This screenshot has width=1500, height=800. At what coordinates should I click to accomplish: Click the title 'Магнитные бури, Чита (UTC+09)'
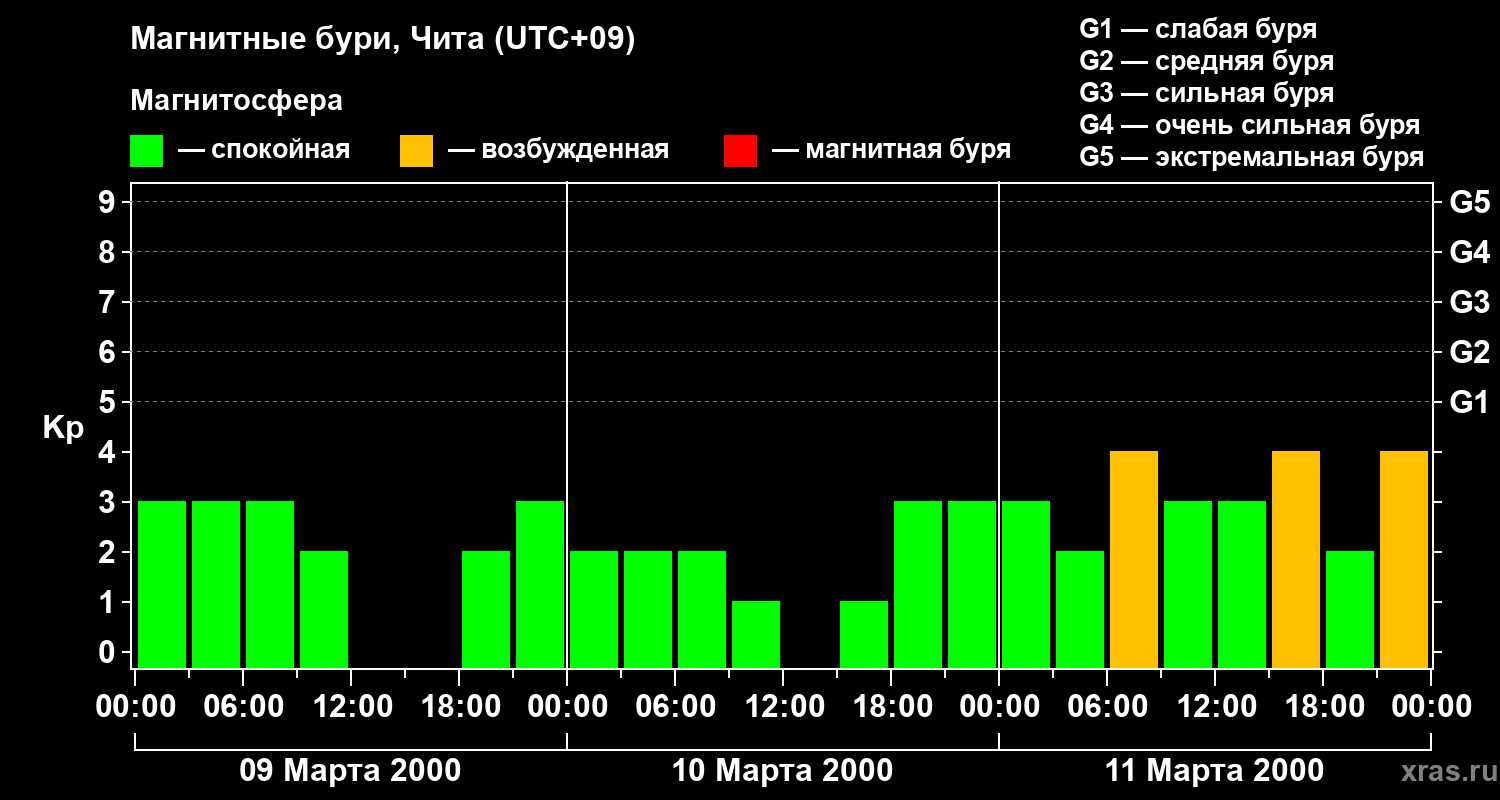(383, 40)
